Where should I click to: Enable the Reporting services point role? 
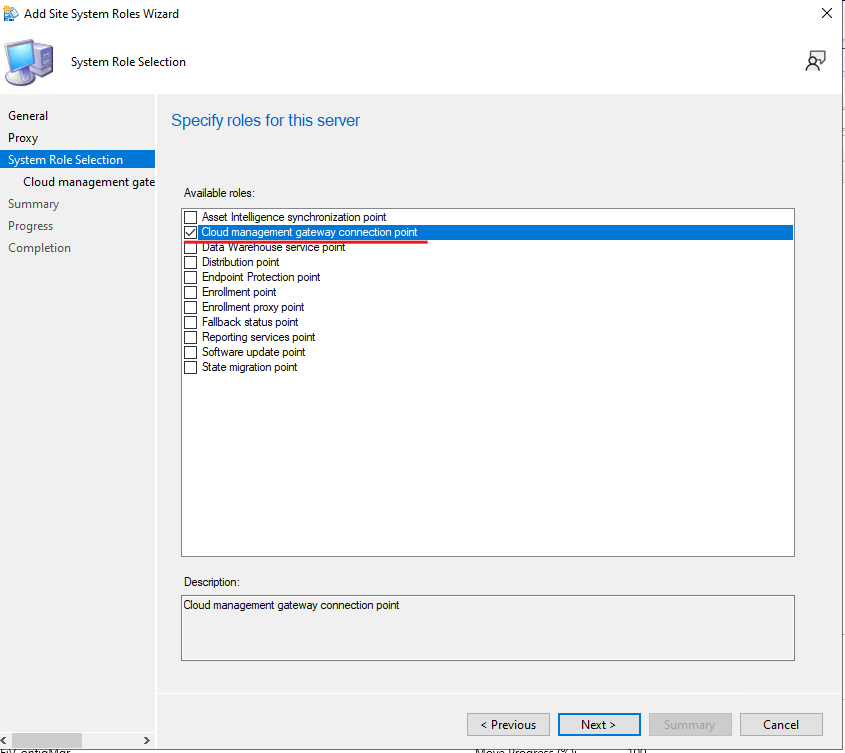[x=191, y=337]
